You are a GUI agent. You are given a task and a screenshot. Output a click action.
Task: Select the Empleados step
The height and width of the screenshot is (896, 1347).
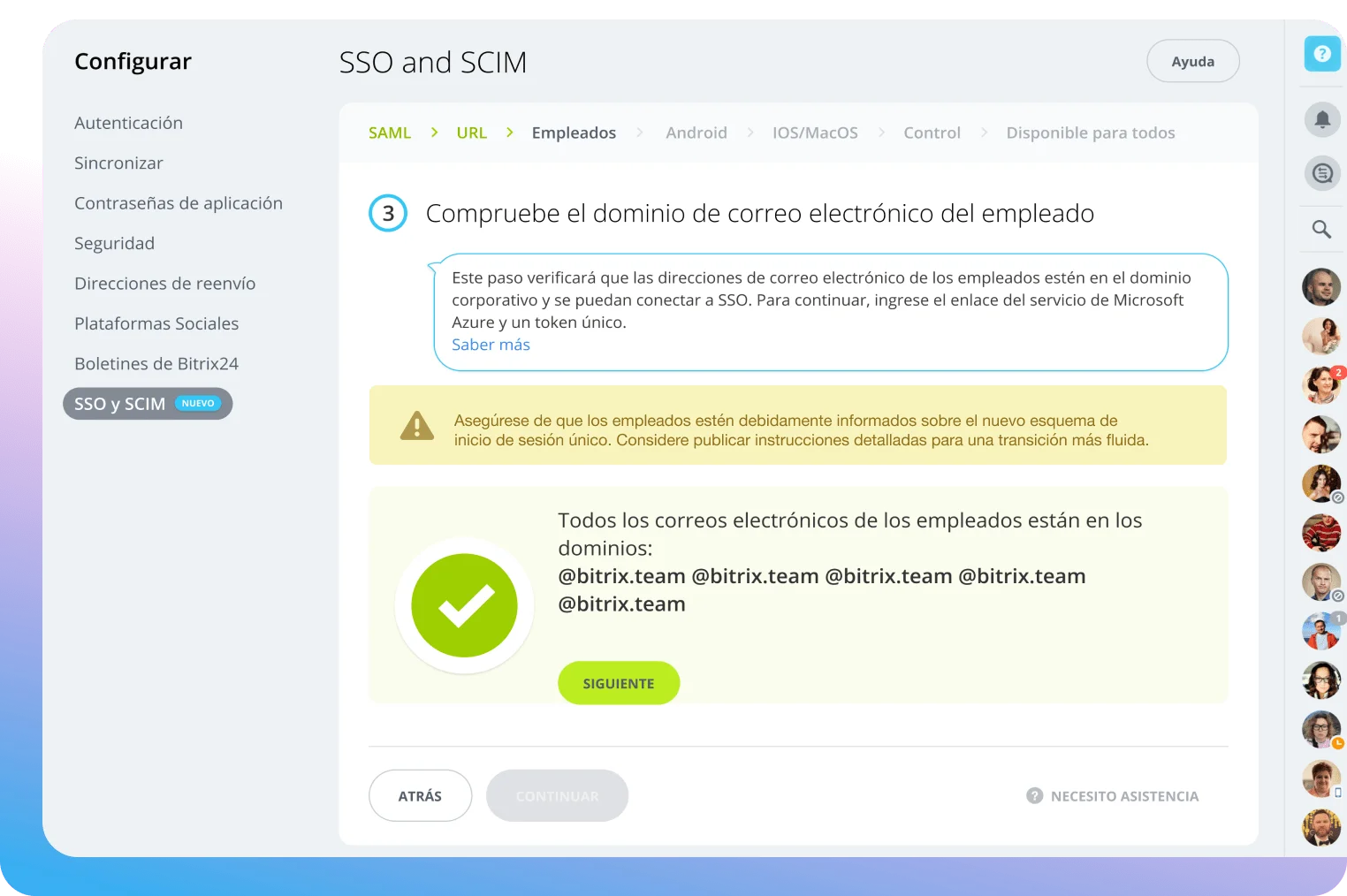tap(574, 133)
